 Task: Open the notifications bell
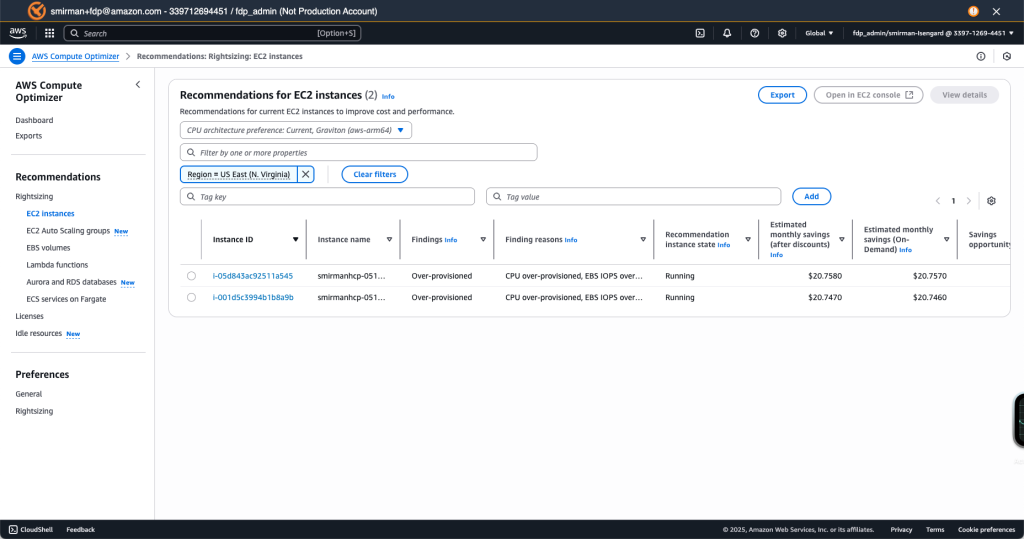[x=727, y=33]
